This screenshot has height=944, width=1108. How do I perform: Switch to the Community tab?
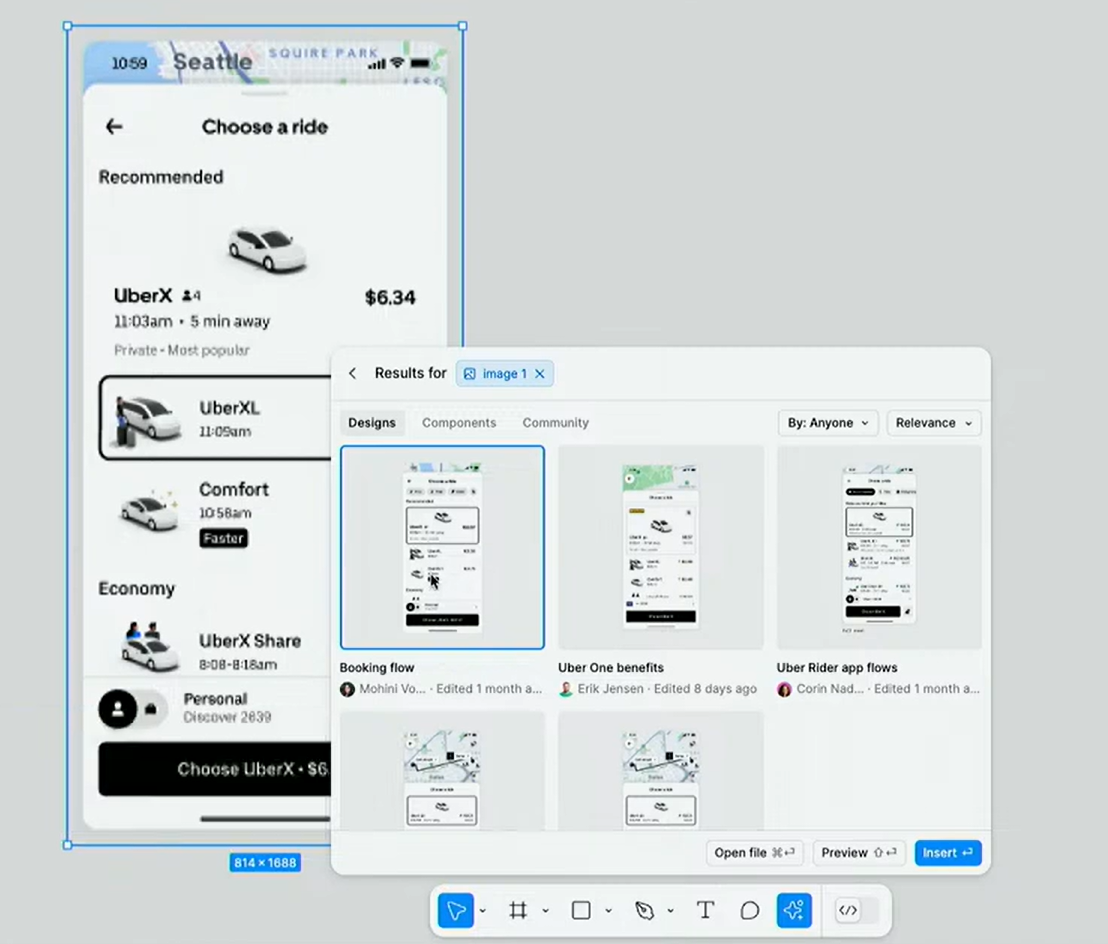555,423
